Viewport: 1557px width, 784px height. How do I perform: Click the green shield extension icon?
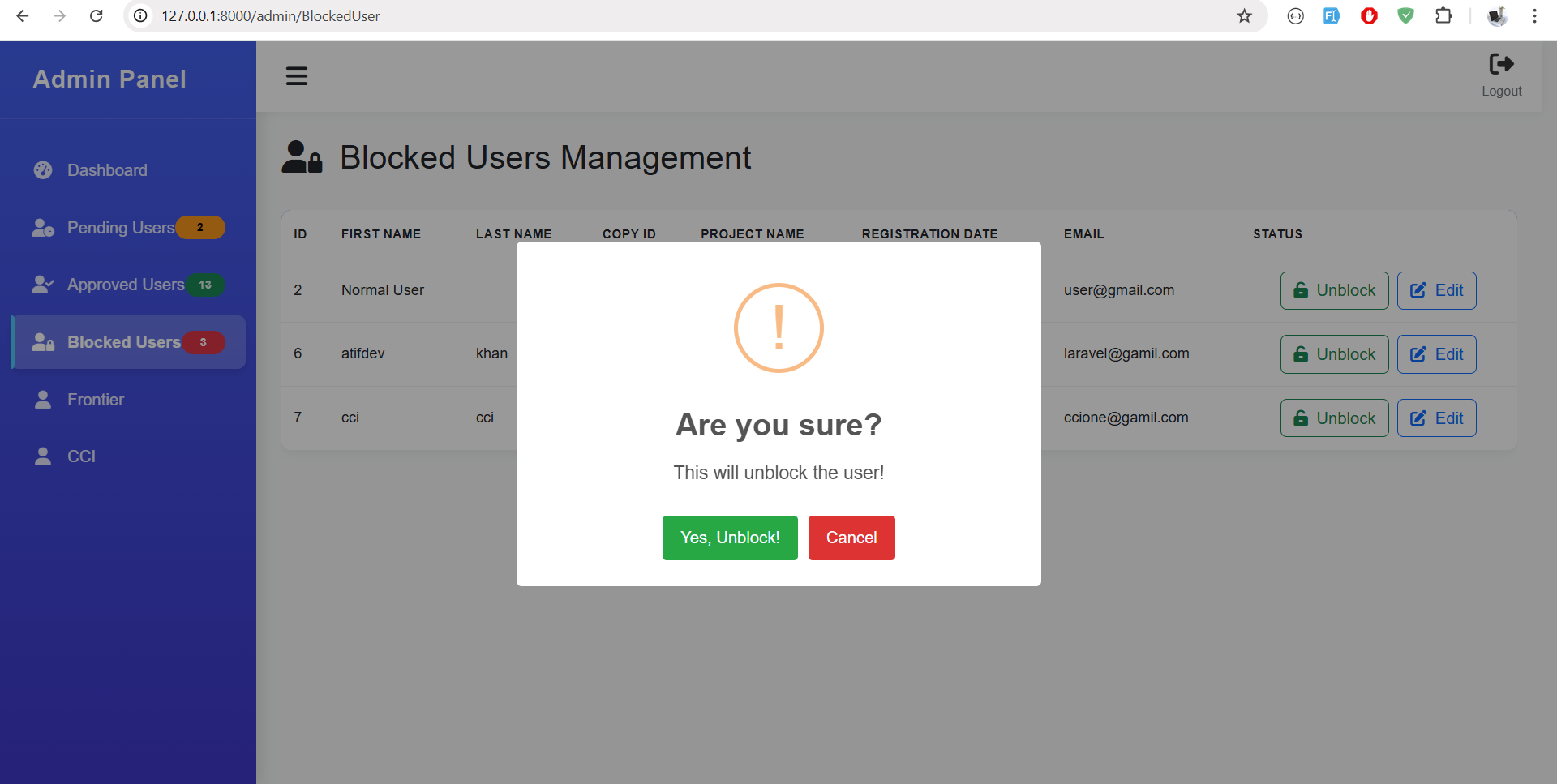click(x=1406, y=16)
